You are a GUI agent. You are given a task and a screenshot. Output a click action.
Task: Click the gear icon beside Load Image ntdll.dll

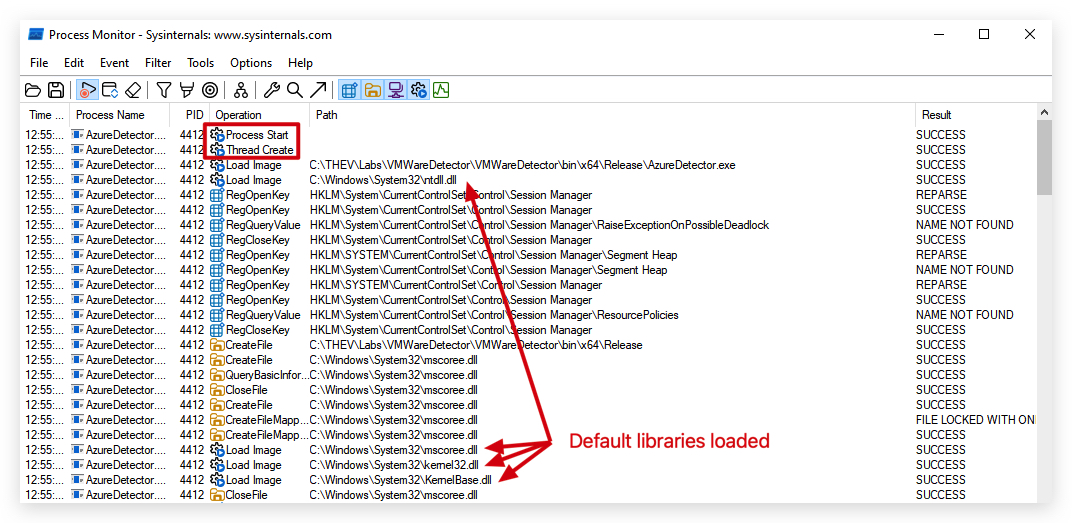click(x=217, y=180)
